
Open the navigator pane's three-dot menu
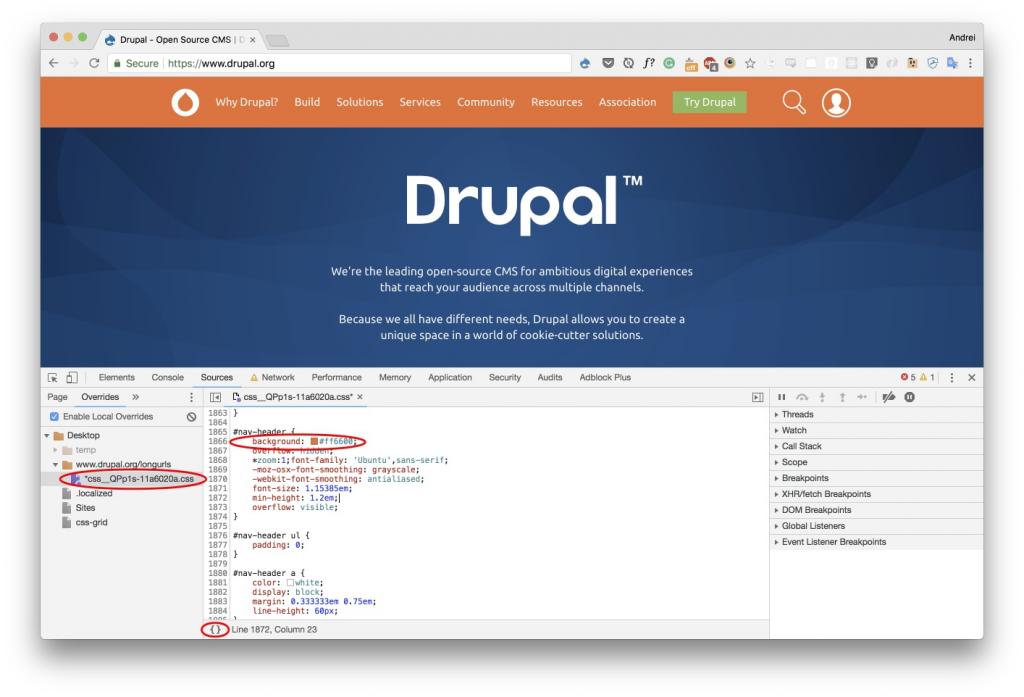click(191, 397)
